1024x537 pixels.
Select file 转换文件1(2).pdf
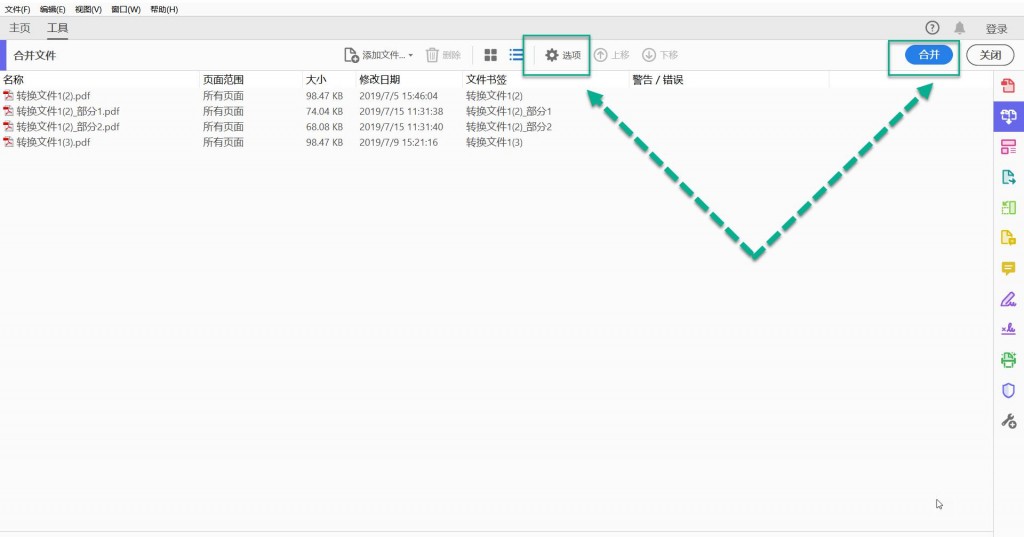coord(54,95)
